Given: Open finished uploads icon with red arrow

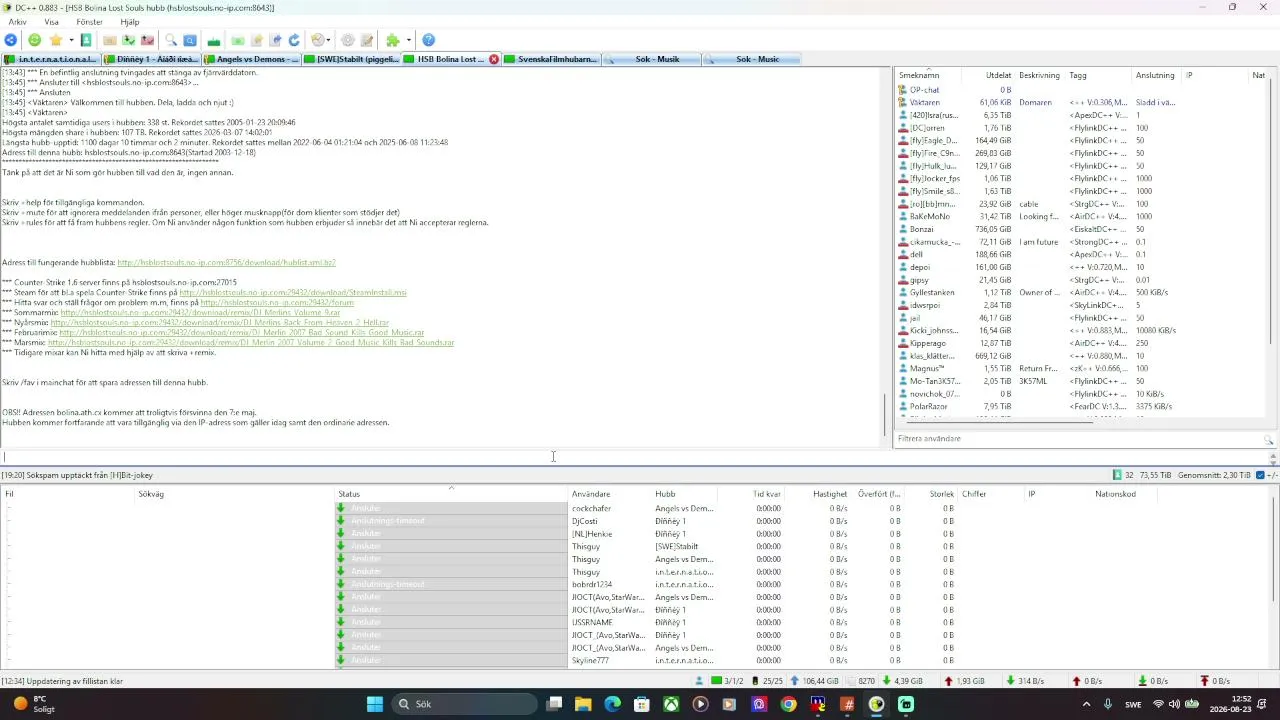Looking at the screenshot, I should point(148,40).
